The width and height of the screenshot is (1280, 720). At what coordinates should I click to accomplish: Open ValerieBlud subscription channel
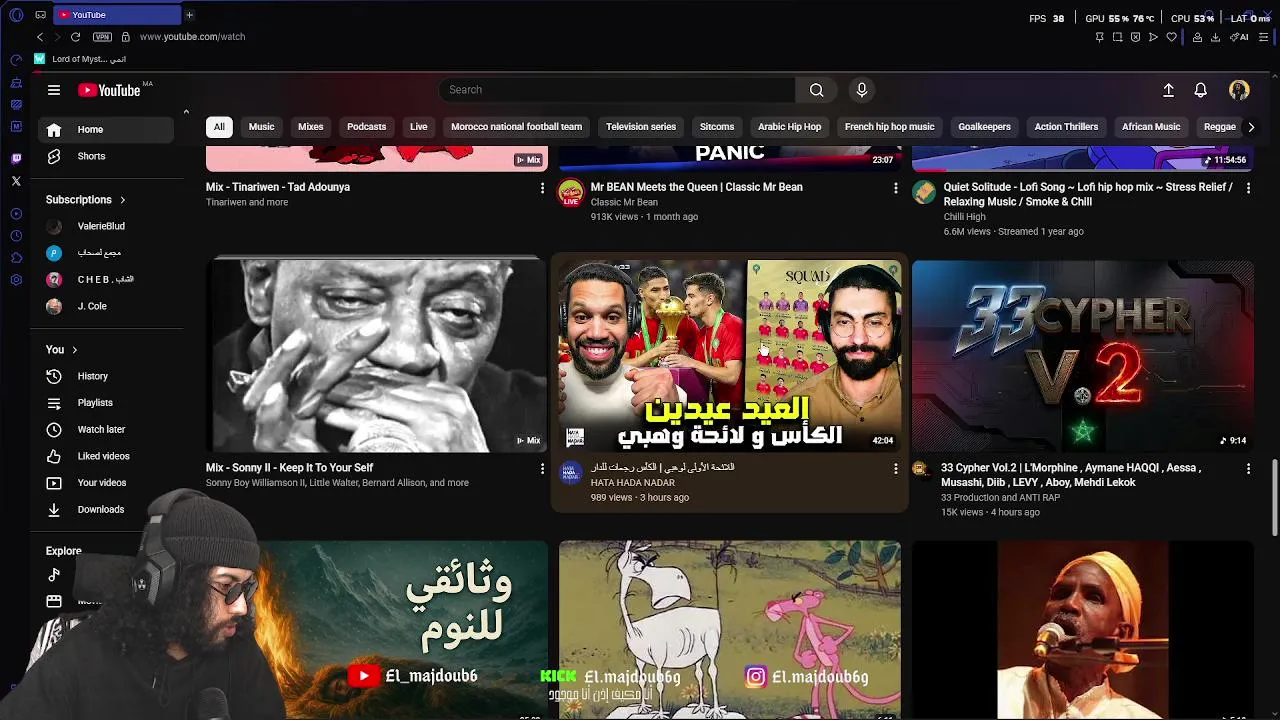tap(106, 226)
